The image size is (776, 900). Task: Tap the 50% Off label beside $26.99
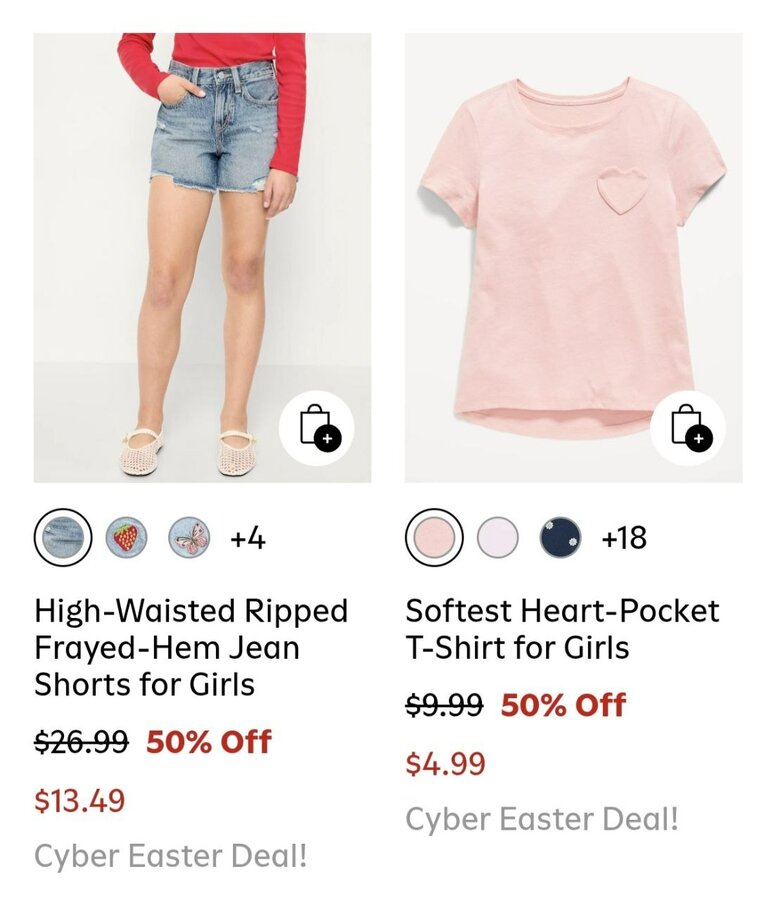tap(209, 742)
